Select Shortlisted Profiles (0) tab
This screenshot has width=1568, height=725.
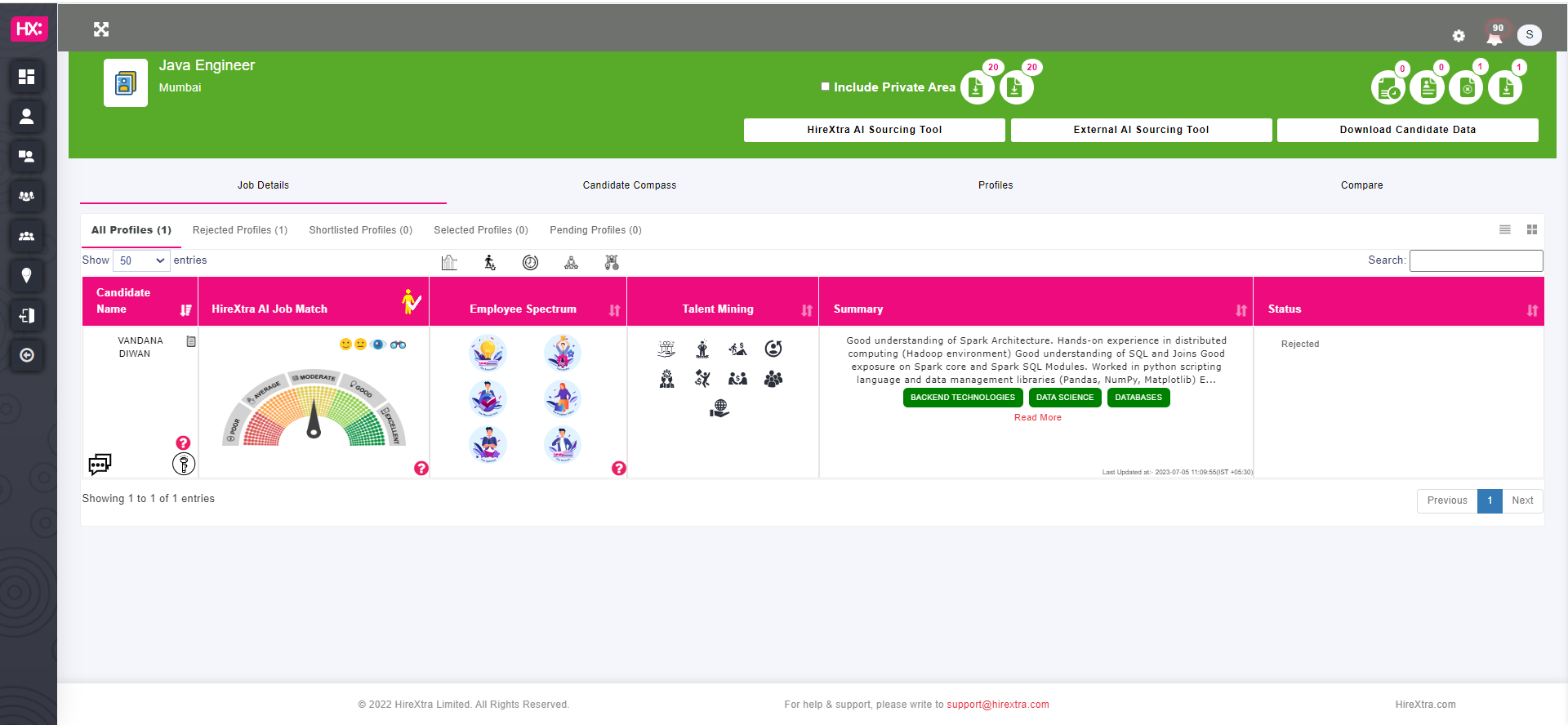tap(361, 230)
